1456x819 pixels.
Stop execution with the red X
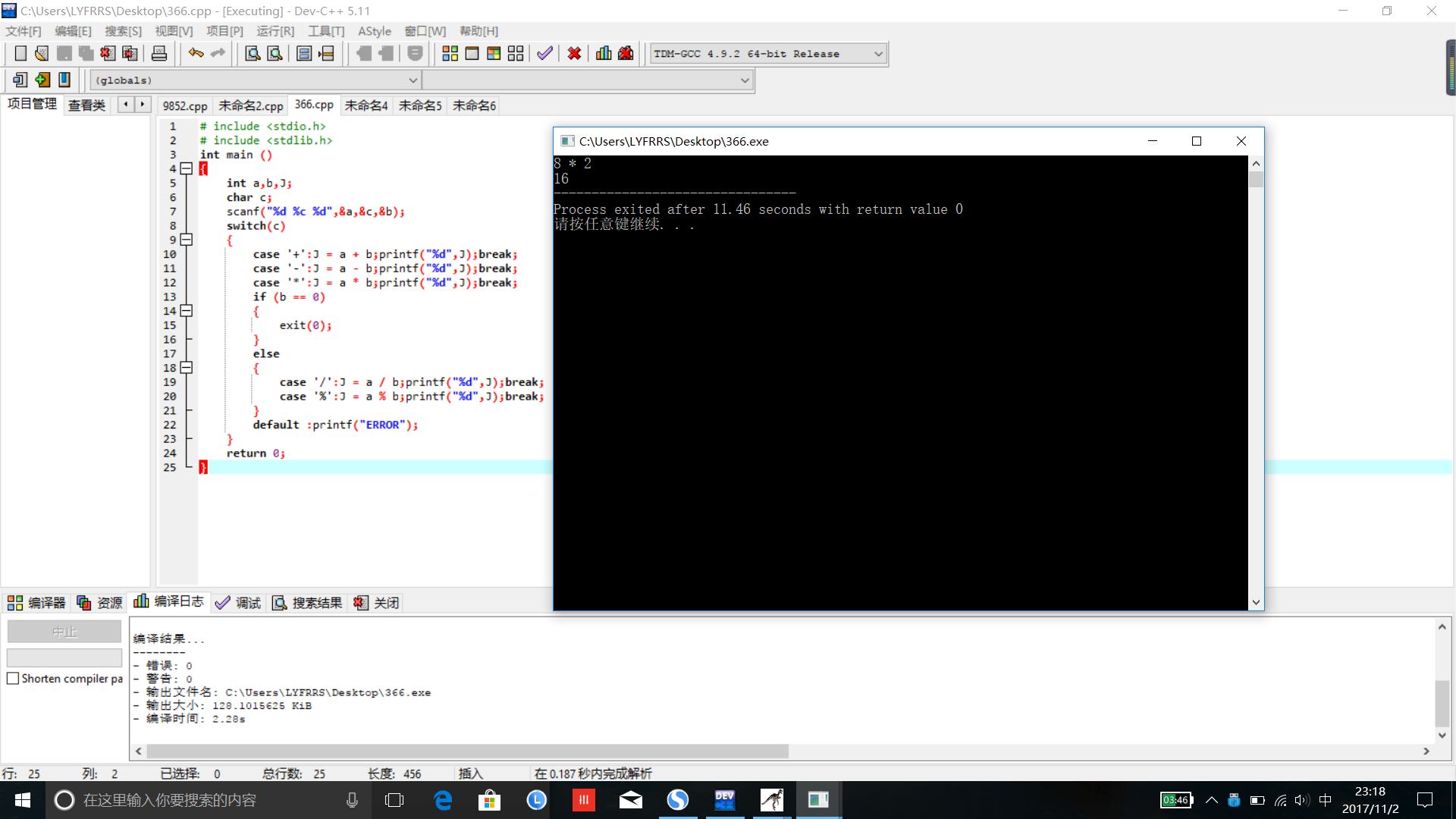tap(575, 53)
